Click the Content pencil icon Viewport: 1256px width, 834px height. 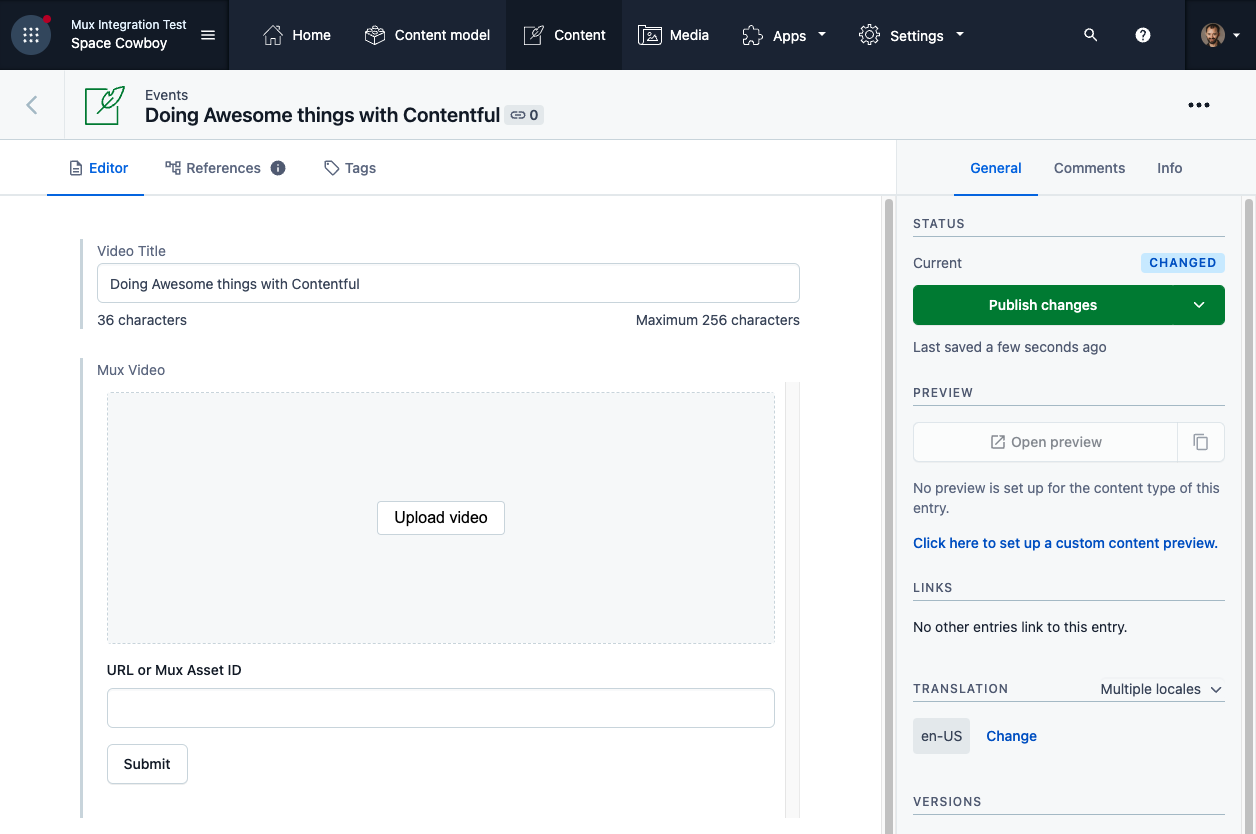click(534, 35)
